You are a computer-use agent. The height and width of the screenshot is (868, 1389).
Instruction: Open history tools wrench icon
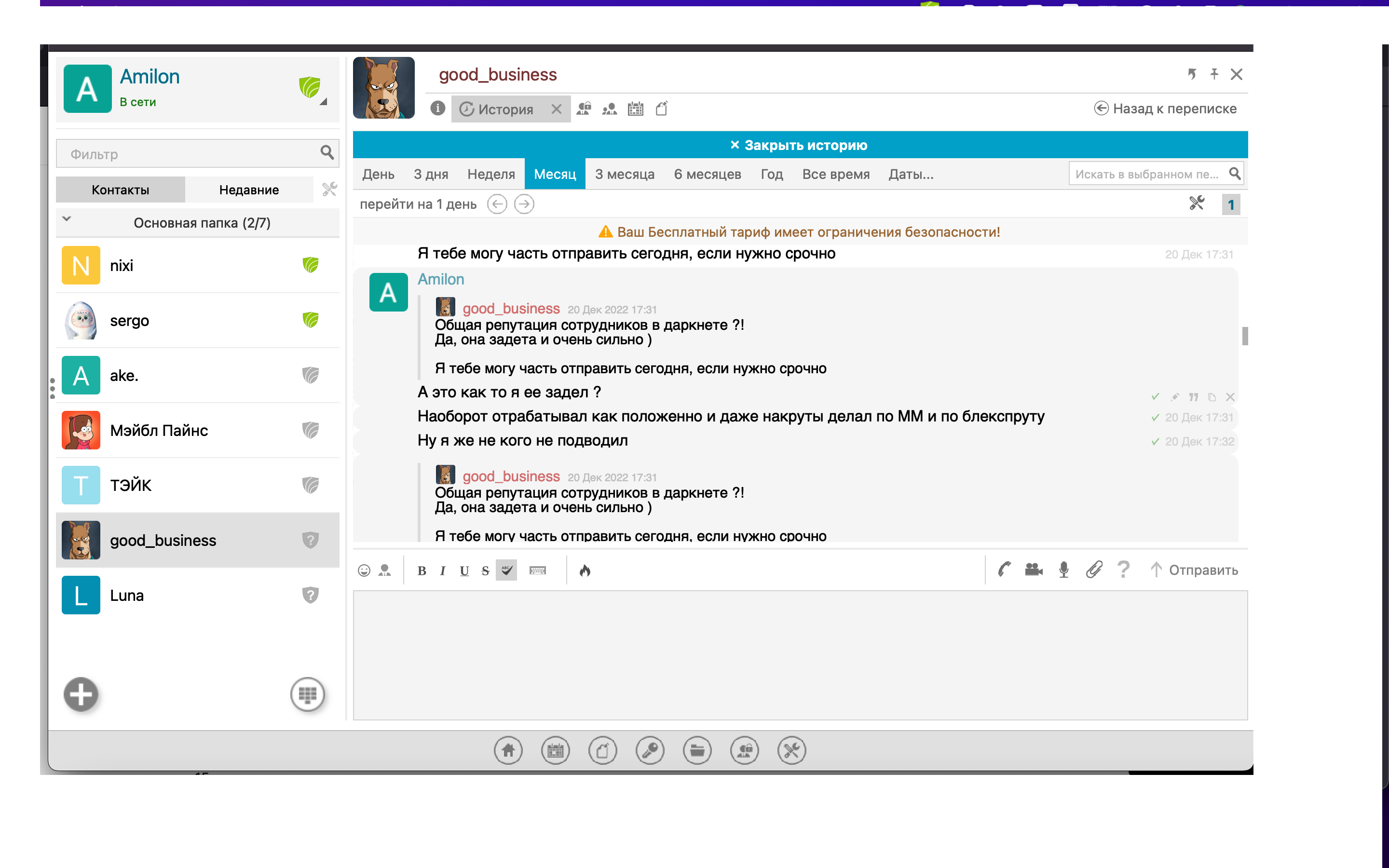[1197, 203]
